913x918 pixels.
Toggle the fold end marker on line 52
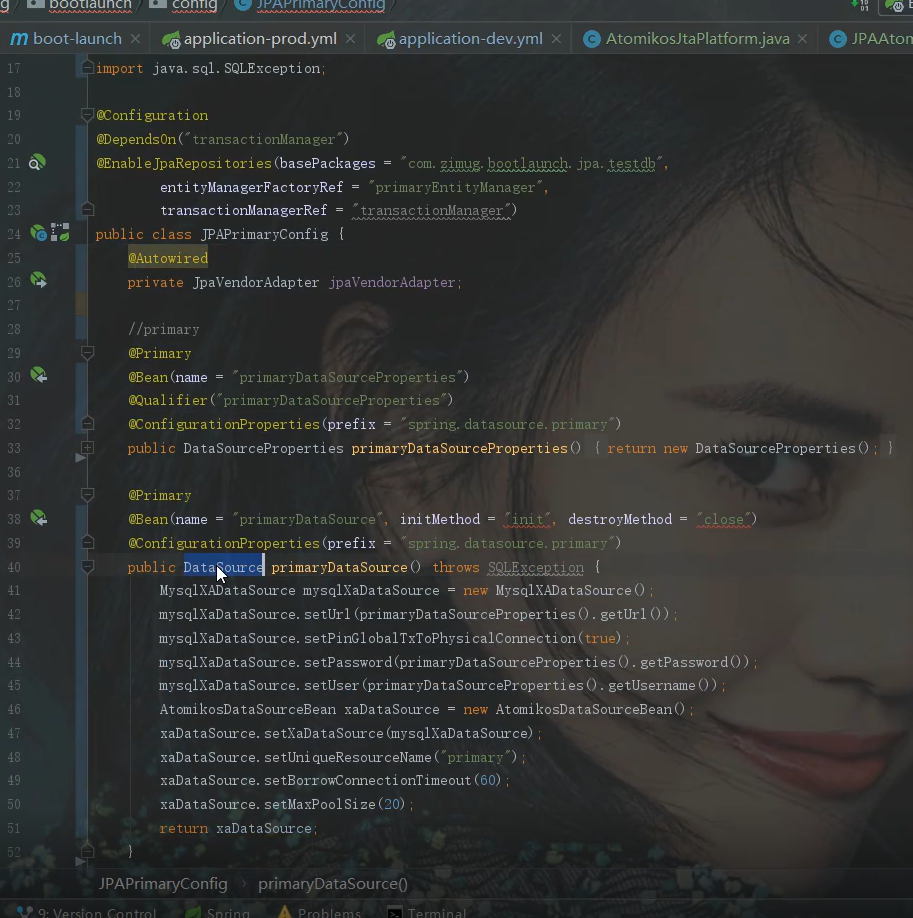87,851
